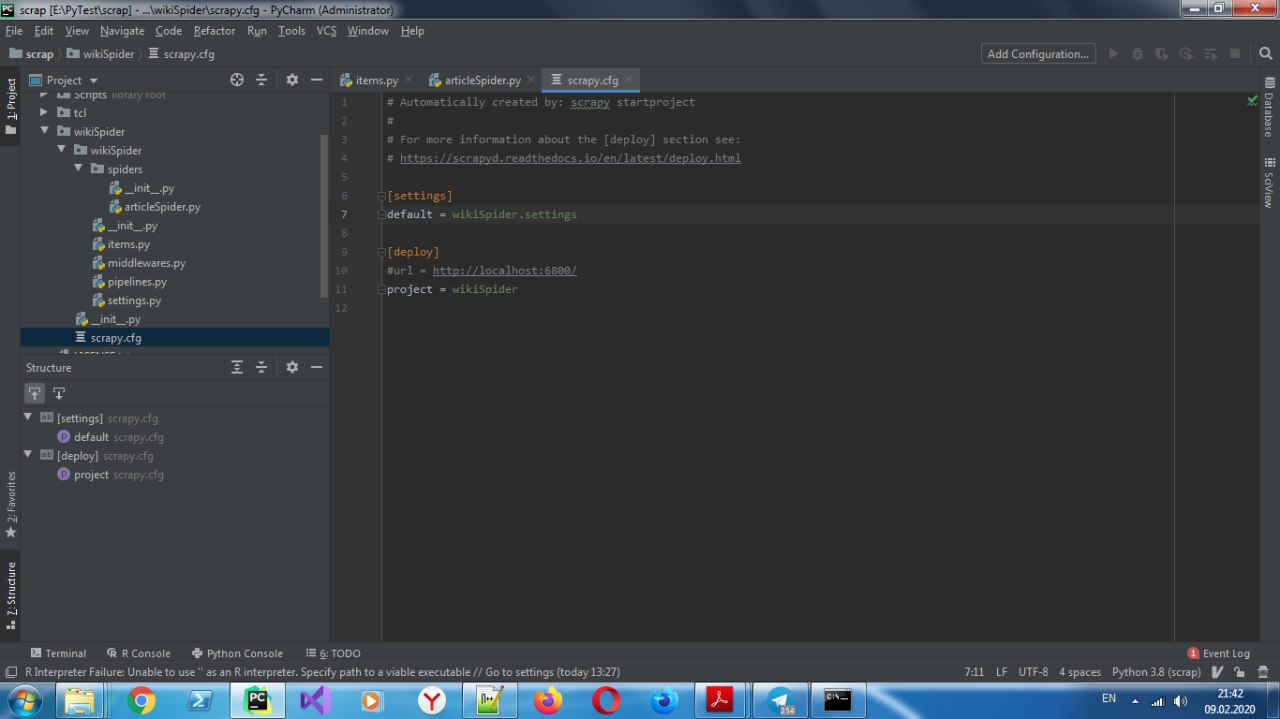
Task: Select settings.py in project tree
Action: click(134, 301)
